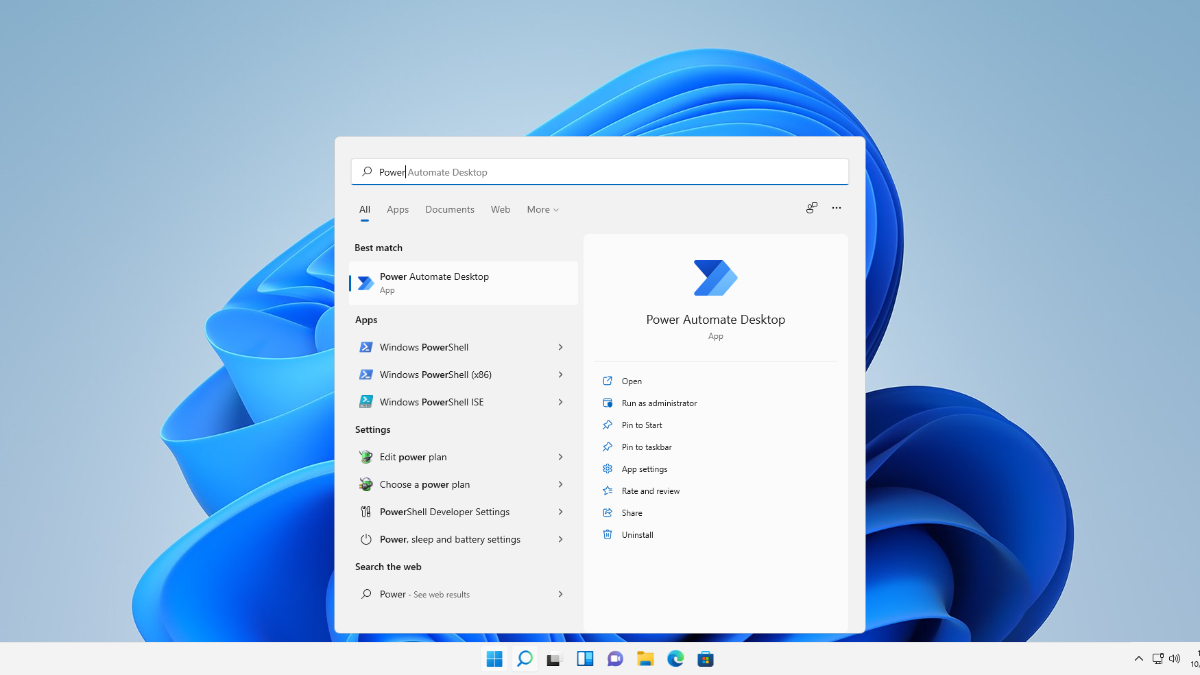
Task: Expand the Windows PowerShell result chevron
Action: pyautogui.click(x=559, y=346)
